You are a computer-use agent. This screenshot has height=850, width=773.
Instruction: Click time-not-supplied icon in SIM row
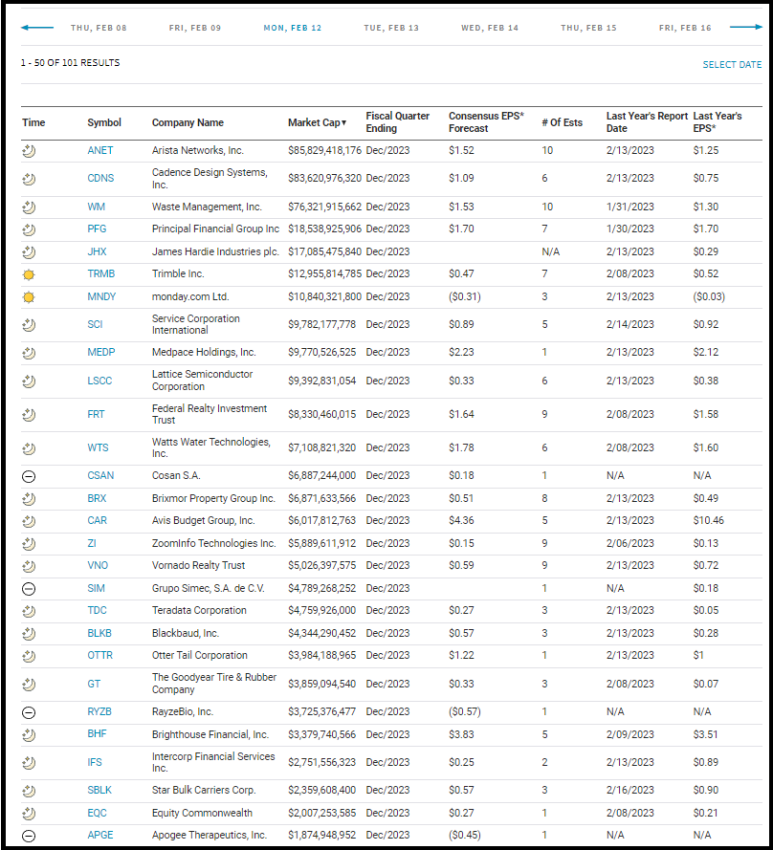coord(29,588)
